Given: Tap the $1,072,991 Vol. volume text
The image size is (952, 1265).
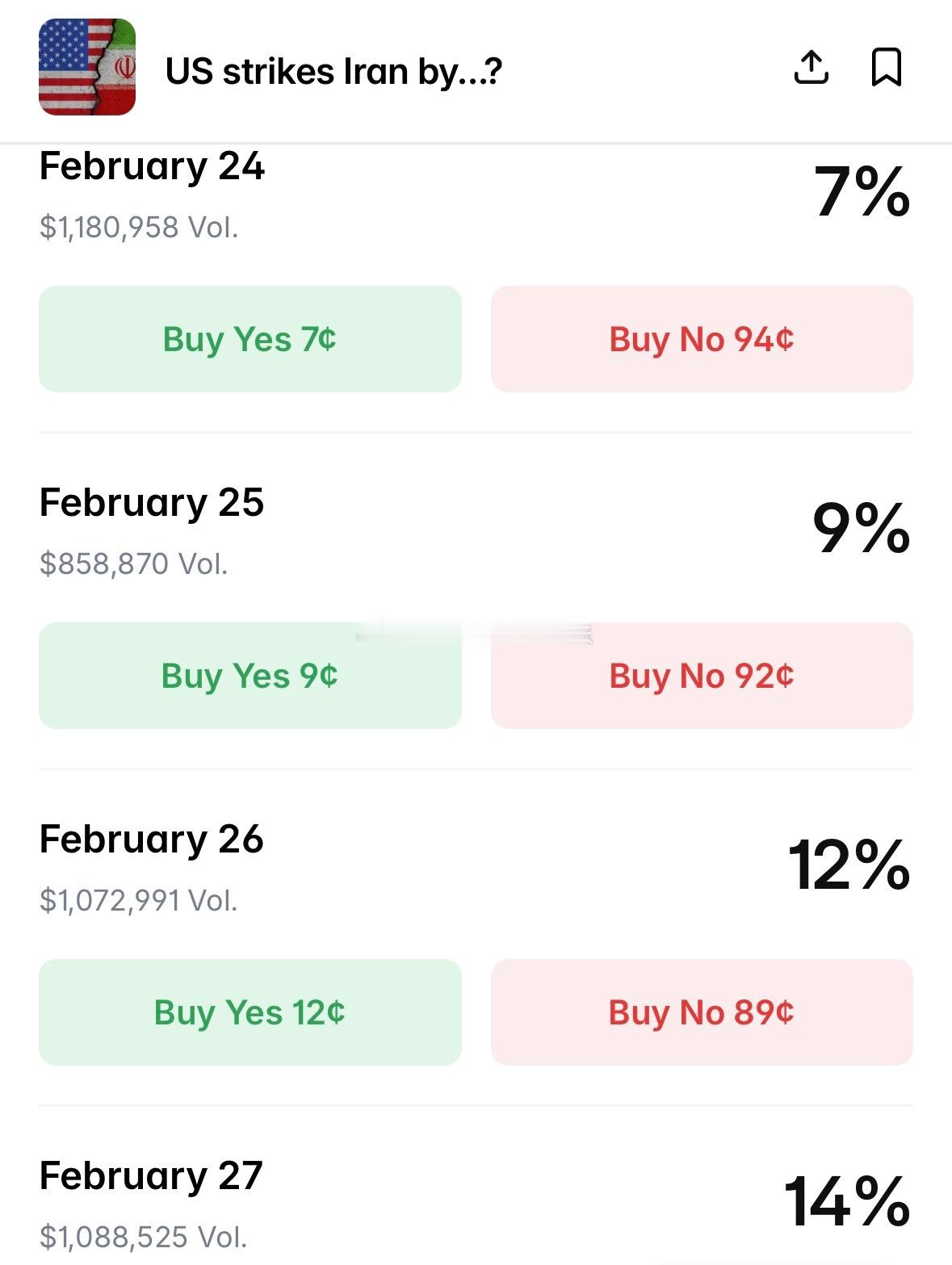Looking at the screenshot, I should [x=139, y=900].
